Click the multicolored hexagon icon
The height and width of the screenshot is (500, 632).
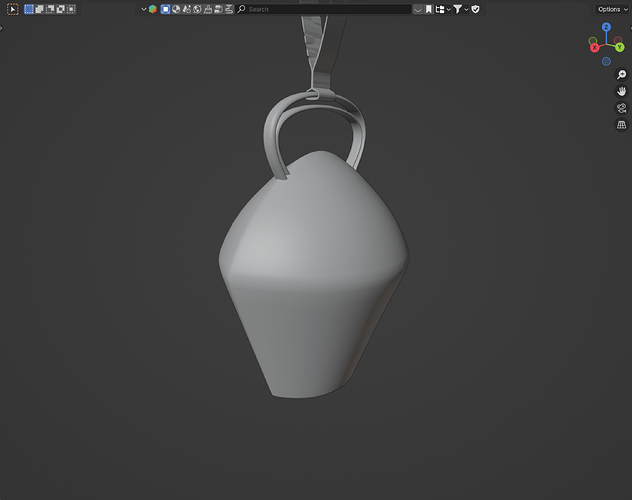pyautogui.click(x=153, y=9)
